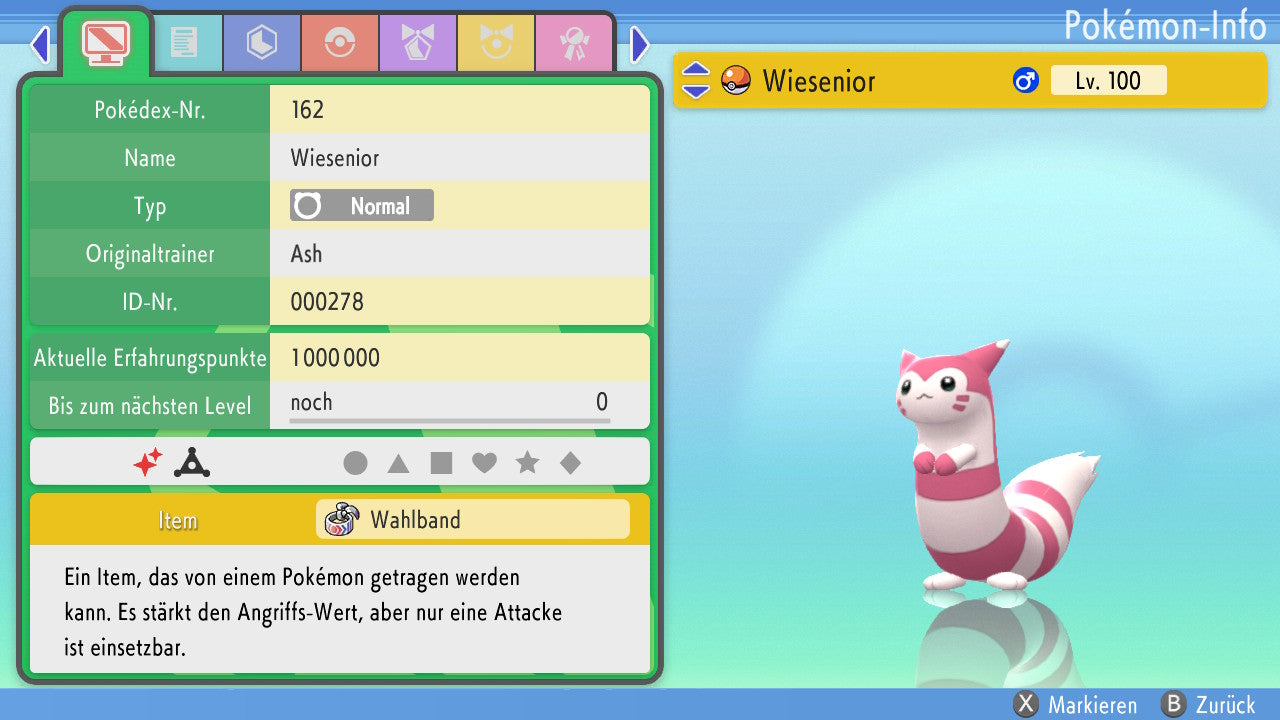The height and width of the screenshot is (720, 1280).
Task: Select the purple contest bow tab
Action: pyautogui.click(x=417, y=42)
